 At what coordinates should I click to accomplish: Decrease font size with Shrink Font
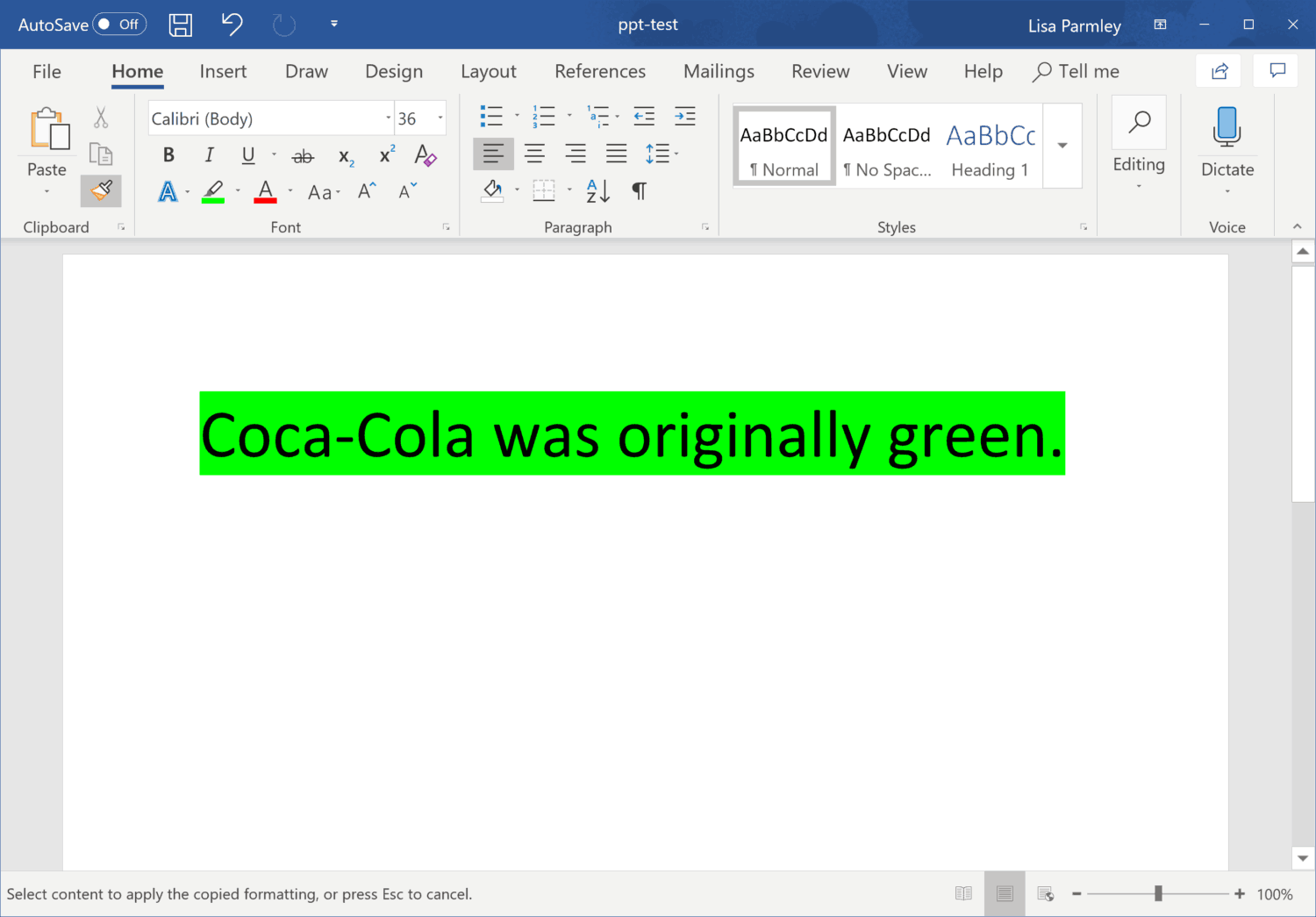(x=408, y=191)
